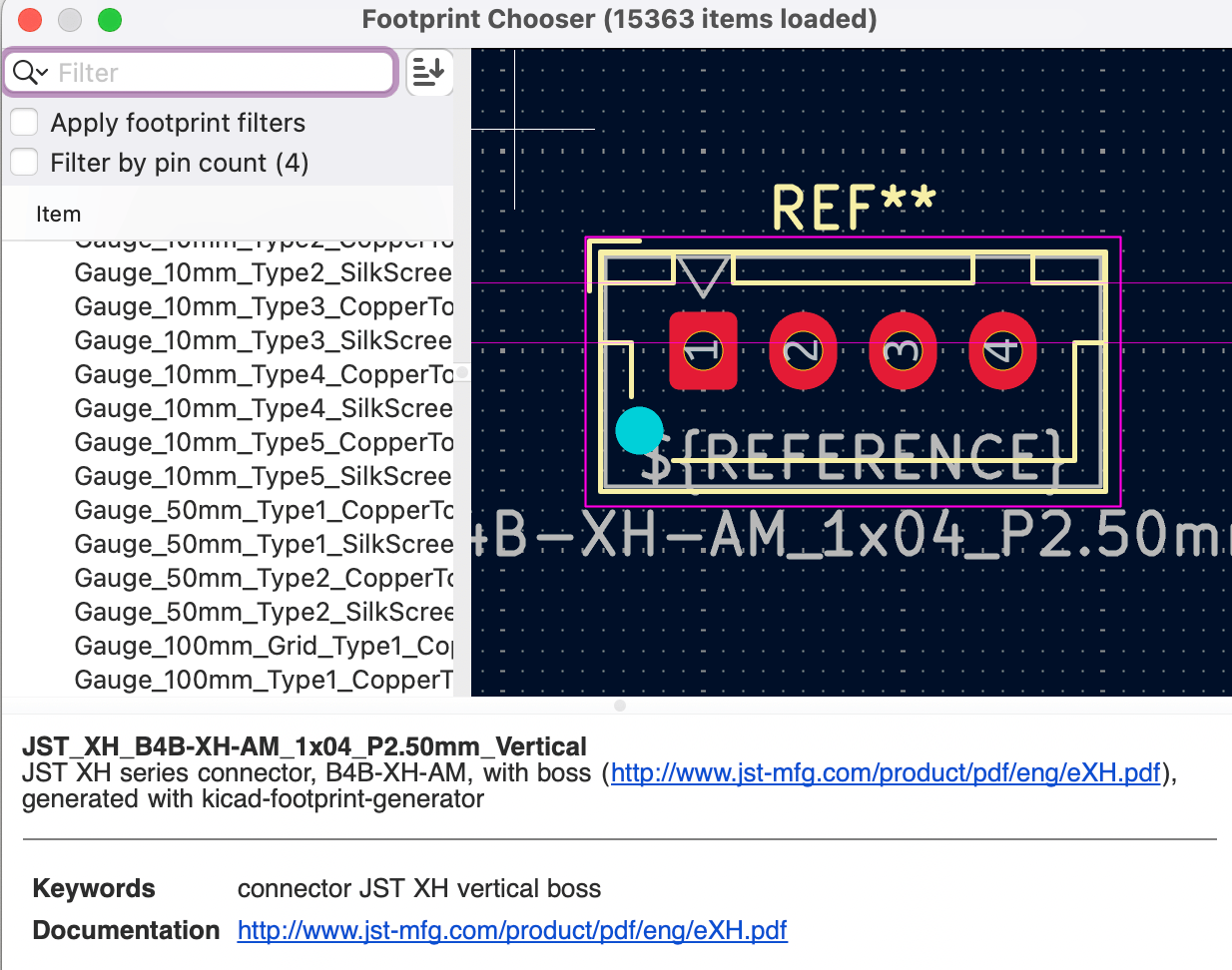Select Gauge_10mm_Type3_CopperTop footprint entry

263,306
